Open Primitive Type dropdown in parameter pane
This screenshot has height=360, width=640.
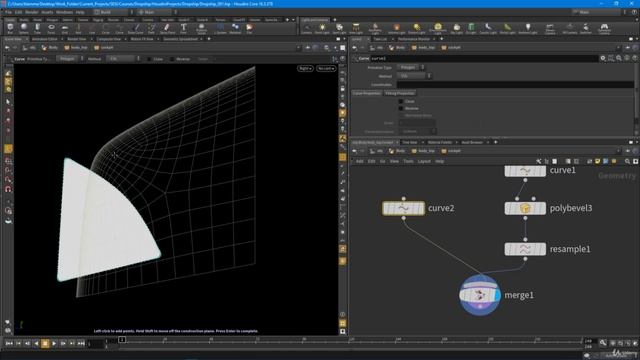[411, 67]
